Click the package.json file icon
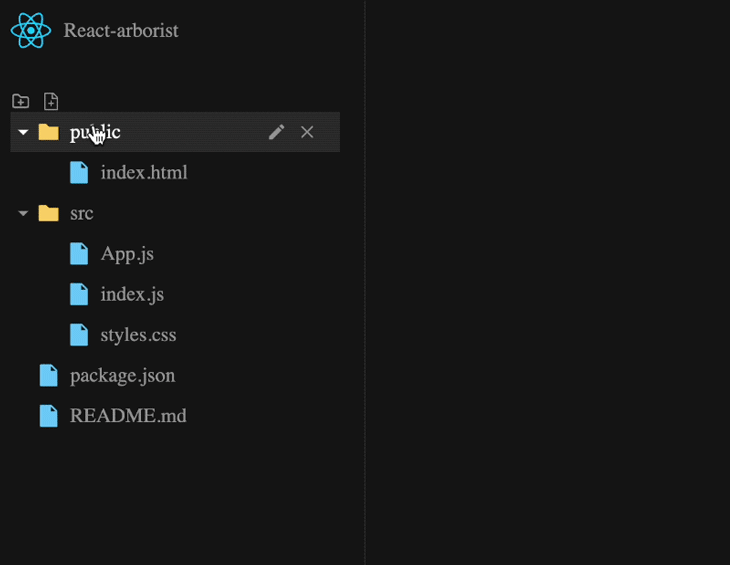This screenshot has width=730, height=565. (48, 376)
